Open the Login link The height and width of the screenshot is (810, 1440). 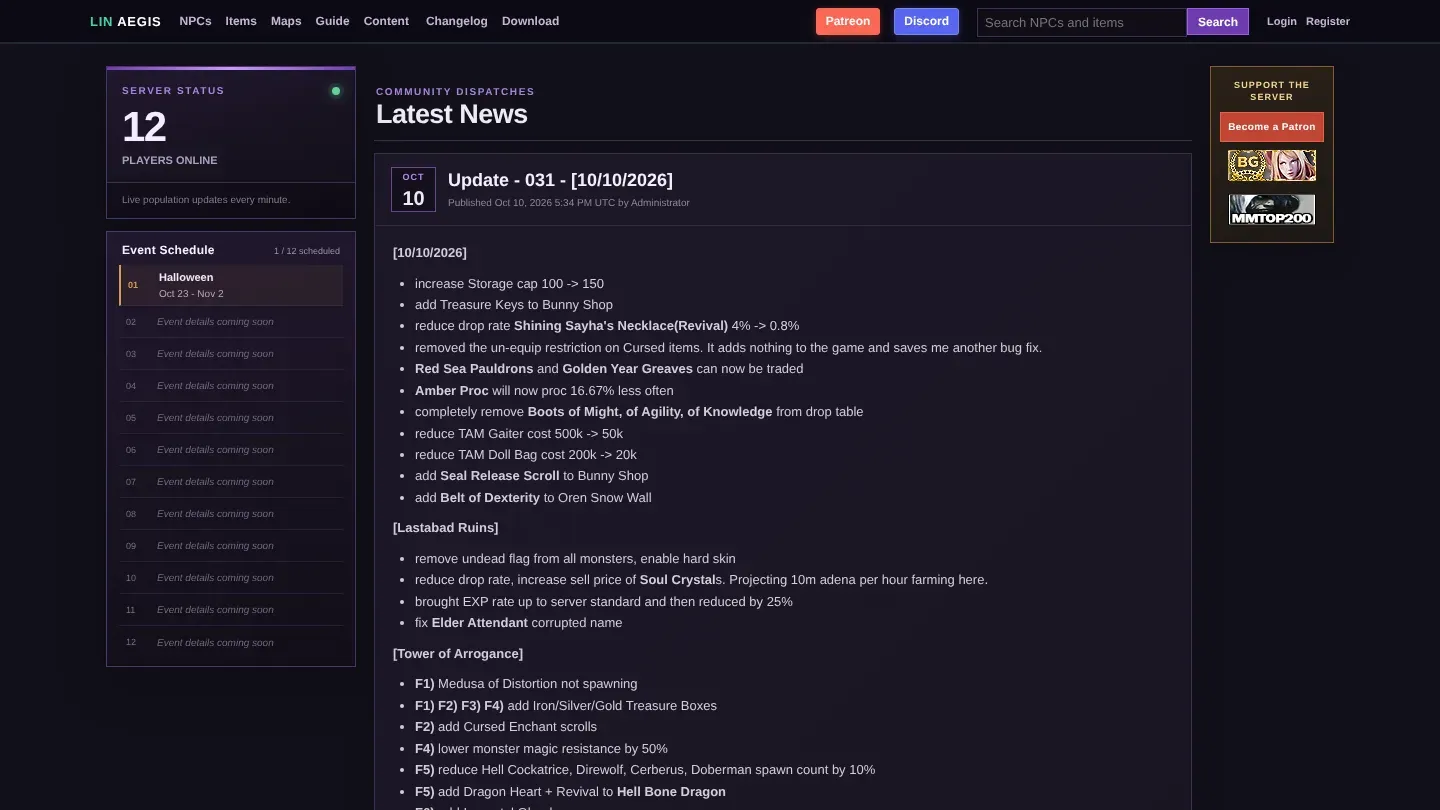point(1281,21)
